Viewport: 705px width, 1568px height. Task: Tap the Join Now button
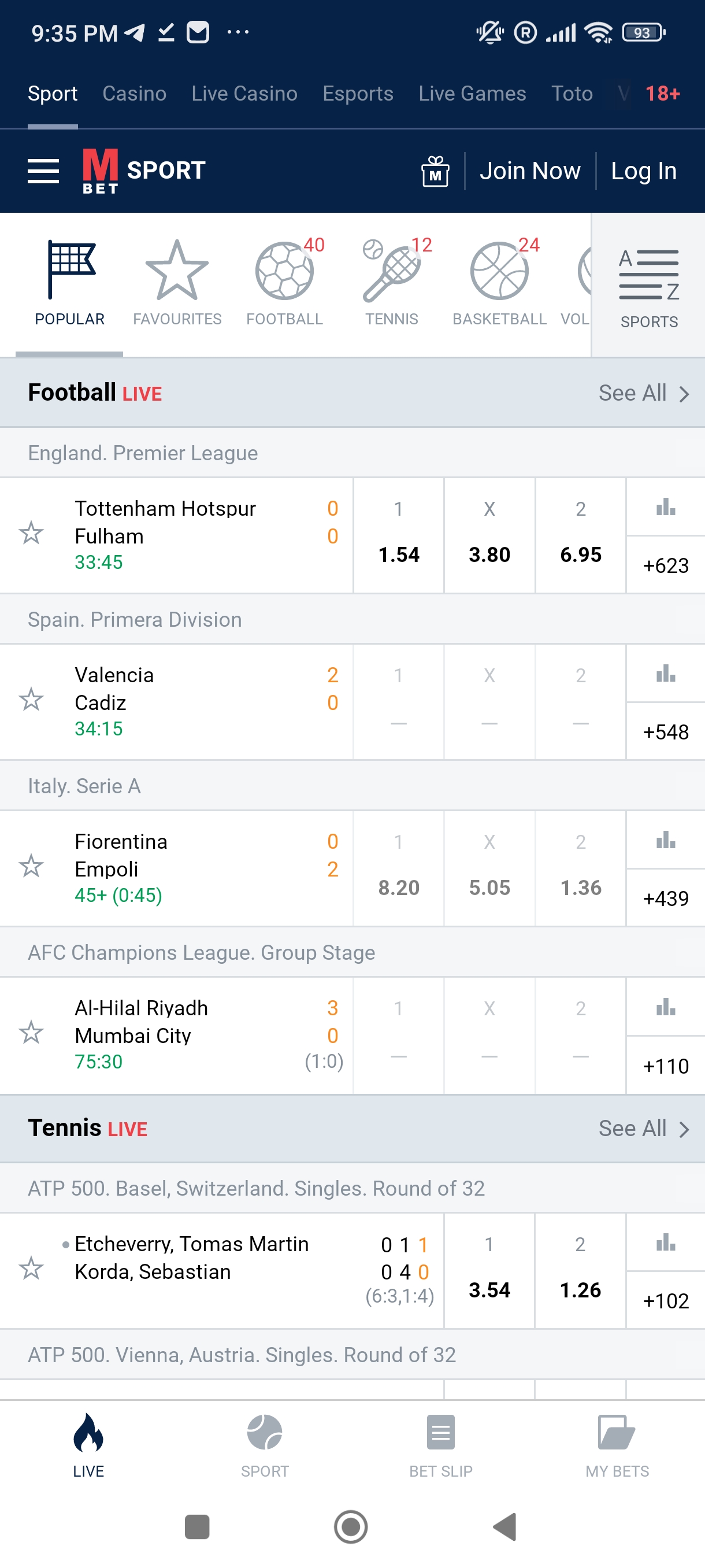[530, 171]
